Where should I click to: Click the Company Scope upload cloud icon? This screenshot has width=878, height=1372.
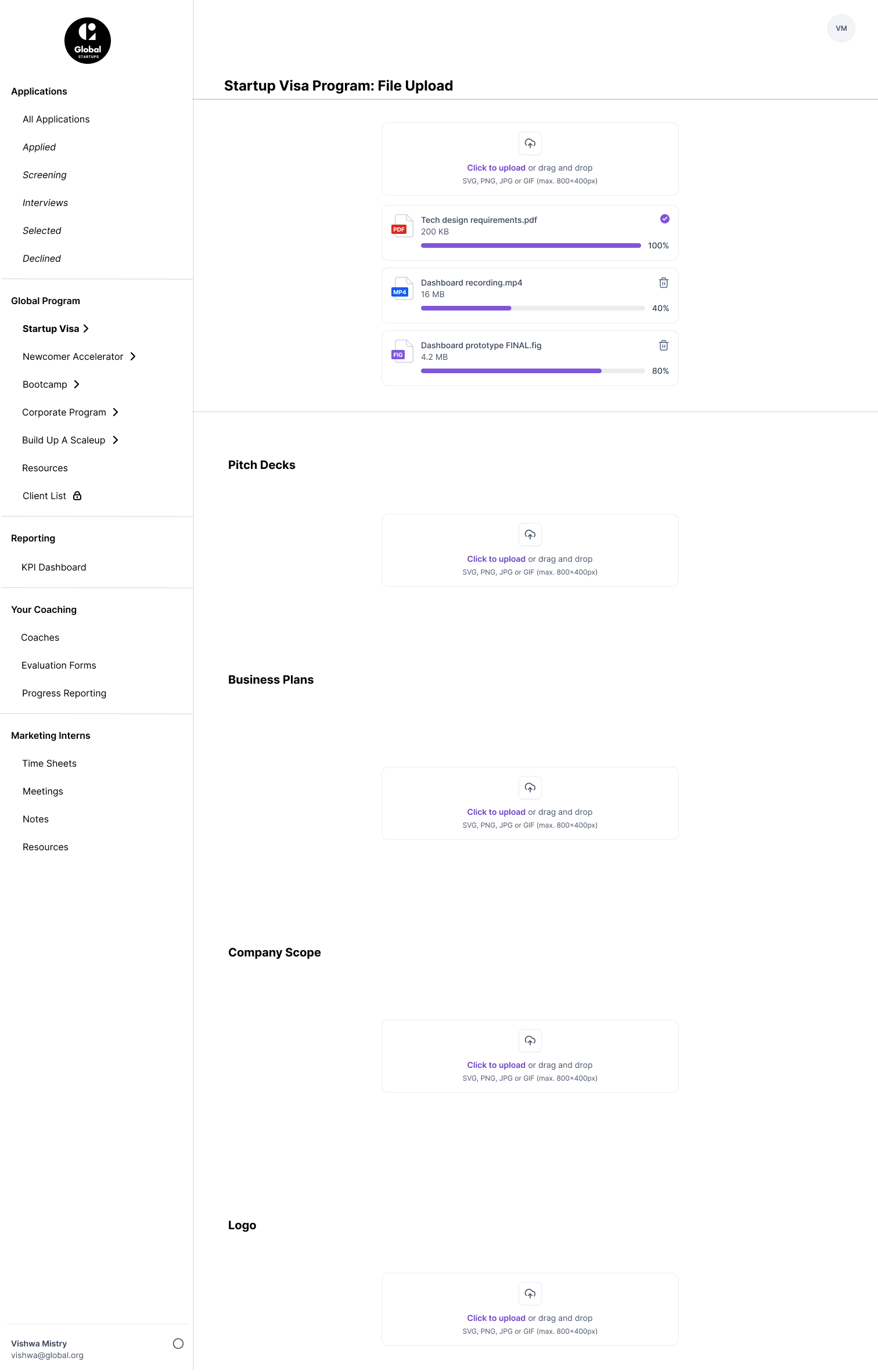pos(530,1041)
